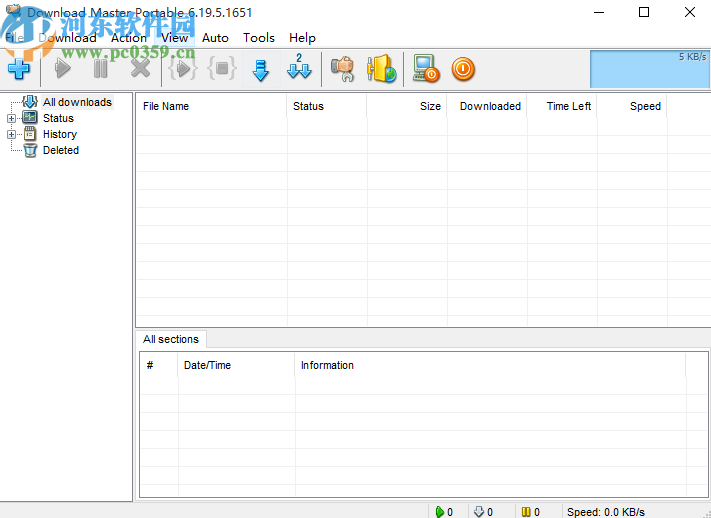
Task: Sort by the Status column header
Action: (x=327, y=106)
